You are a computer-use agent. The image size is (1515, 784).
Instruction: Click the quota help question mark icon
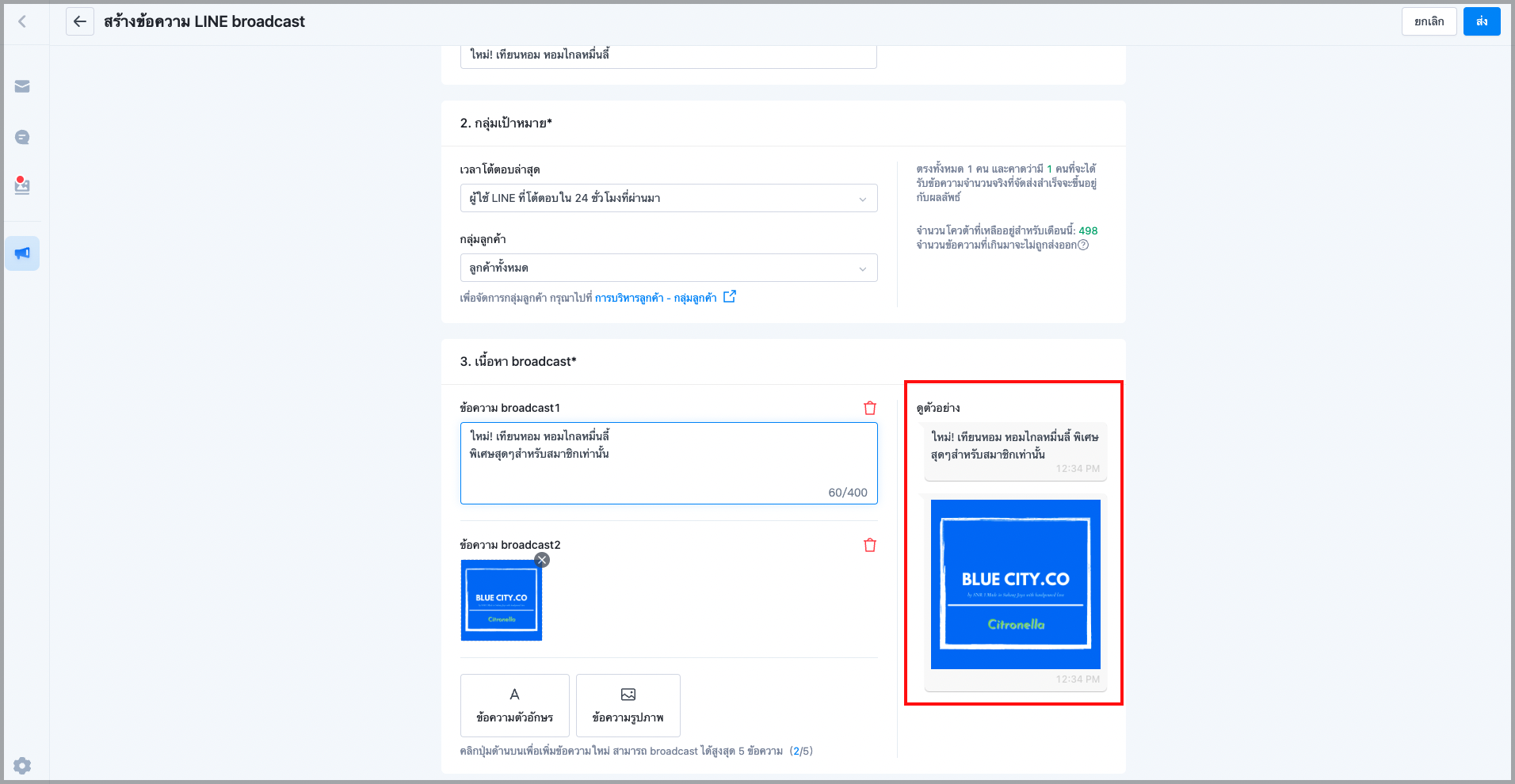1083,245
